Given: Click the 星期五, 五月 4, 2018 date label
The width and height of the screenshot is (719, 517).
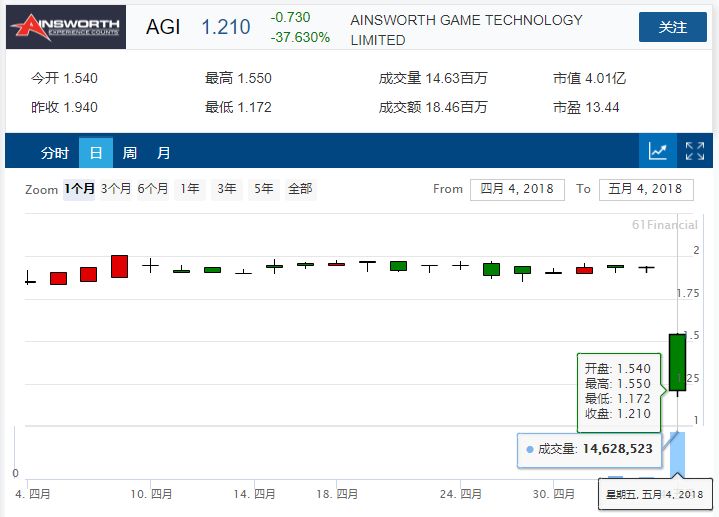Looking at the screenshot, I should tap(655, 495).
